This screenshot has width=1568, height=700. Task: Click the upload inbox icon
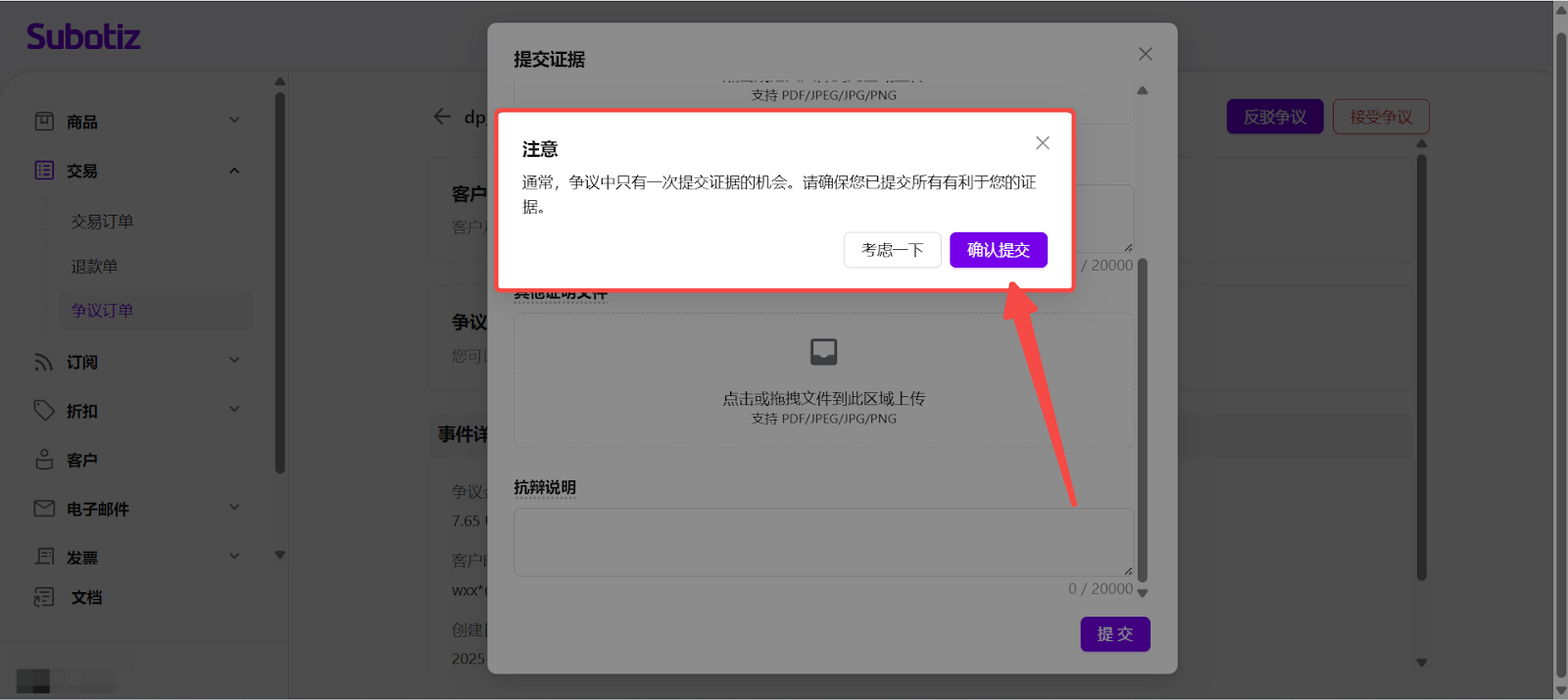pyautogui.click(x=823, y=351)
